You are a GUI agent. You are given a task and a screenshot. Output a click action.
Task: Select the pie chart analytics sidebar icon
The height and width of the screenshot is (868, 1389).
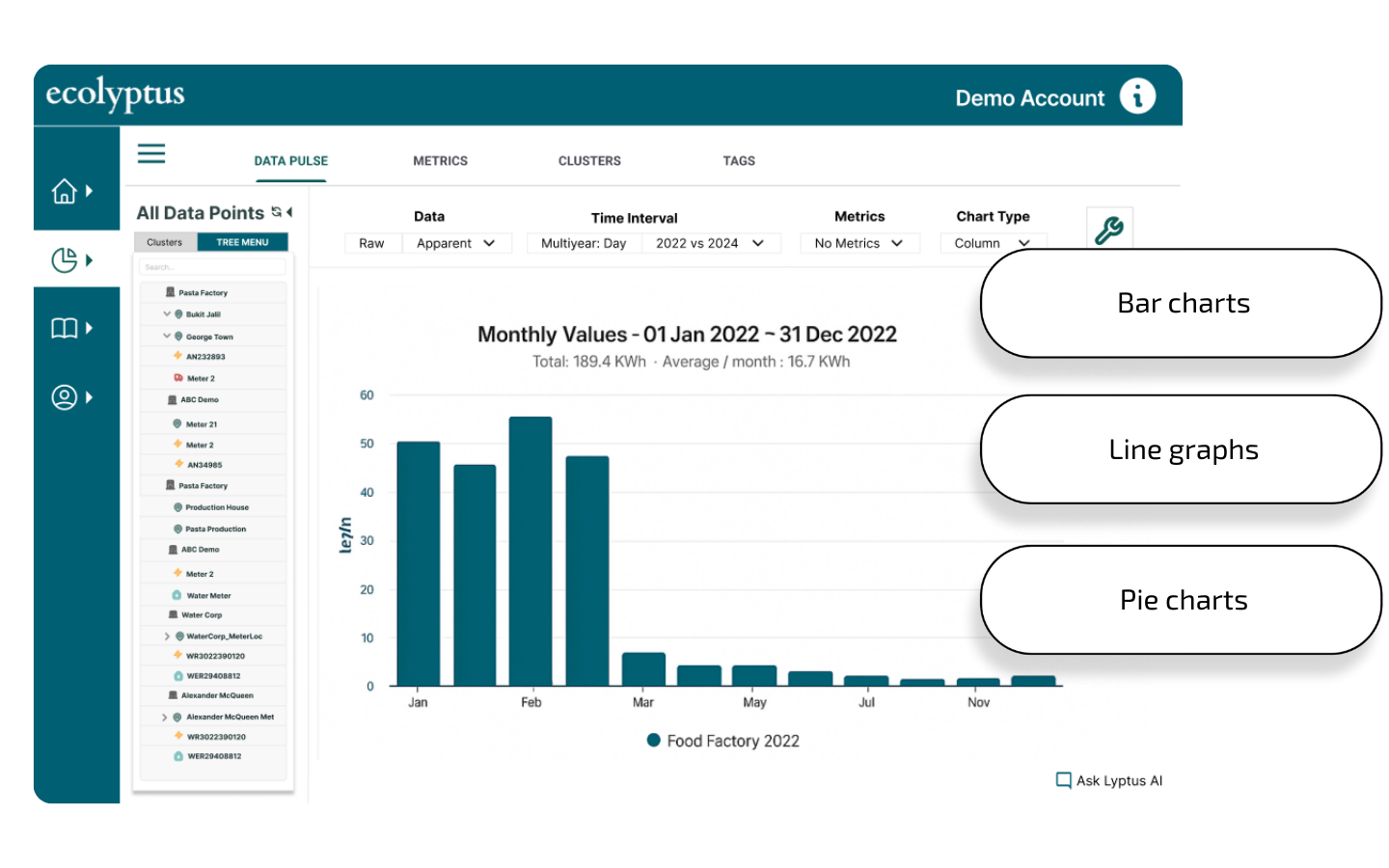coord(65,260)
